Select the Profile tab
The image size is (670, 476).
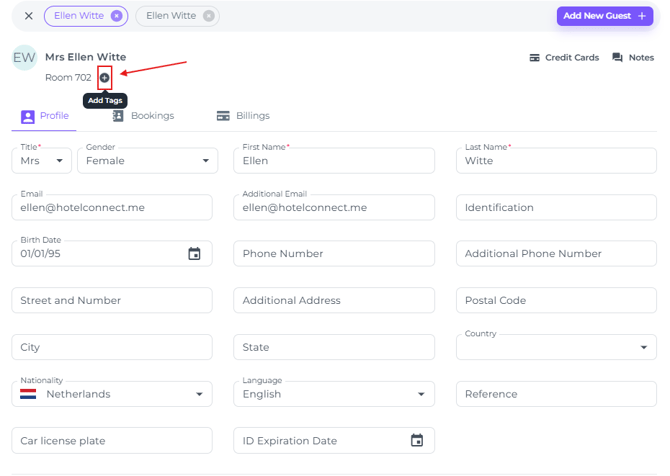(45, 116)
